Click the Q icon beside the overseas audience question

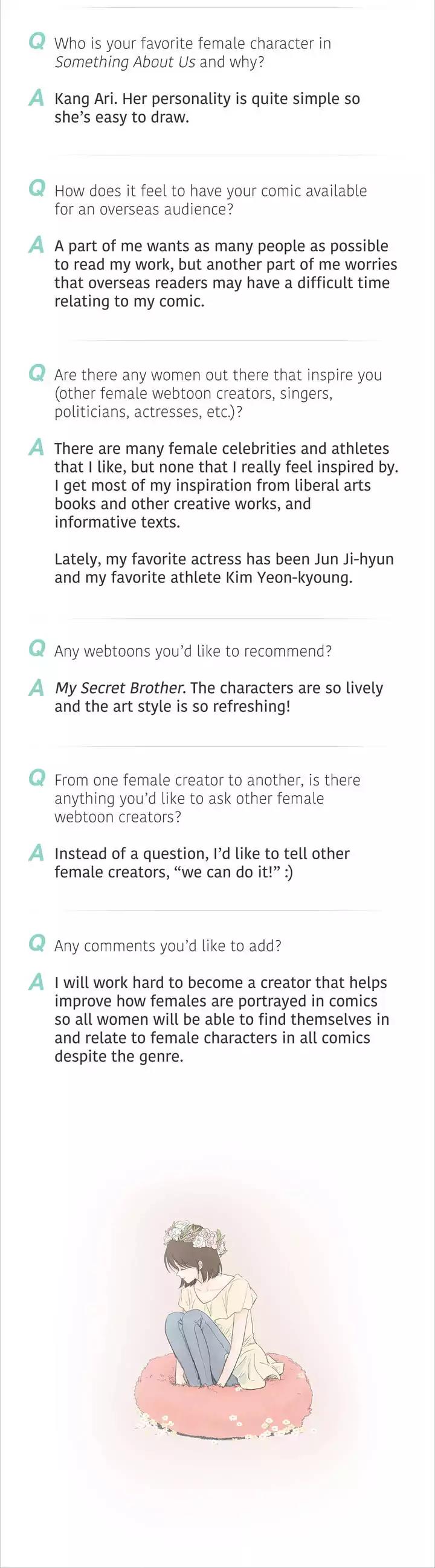[37, 189]
